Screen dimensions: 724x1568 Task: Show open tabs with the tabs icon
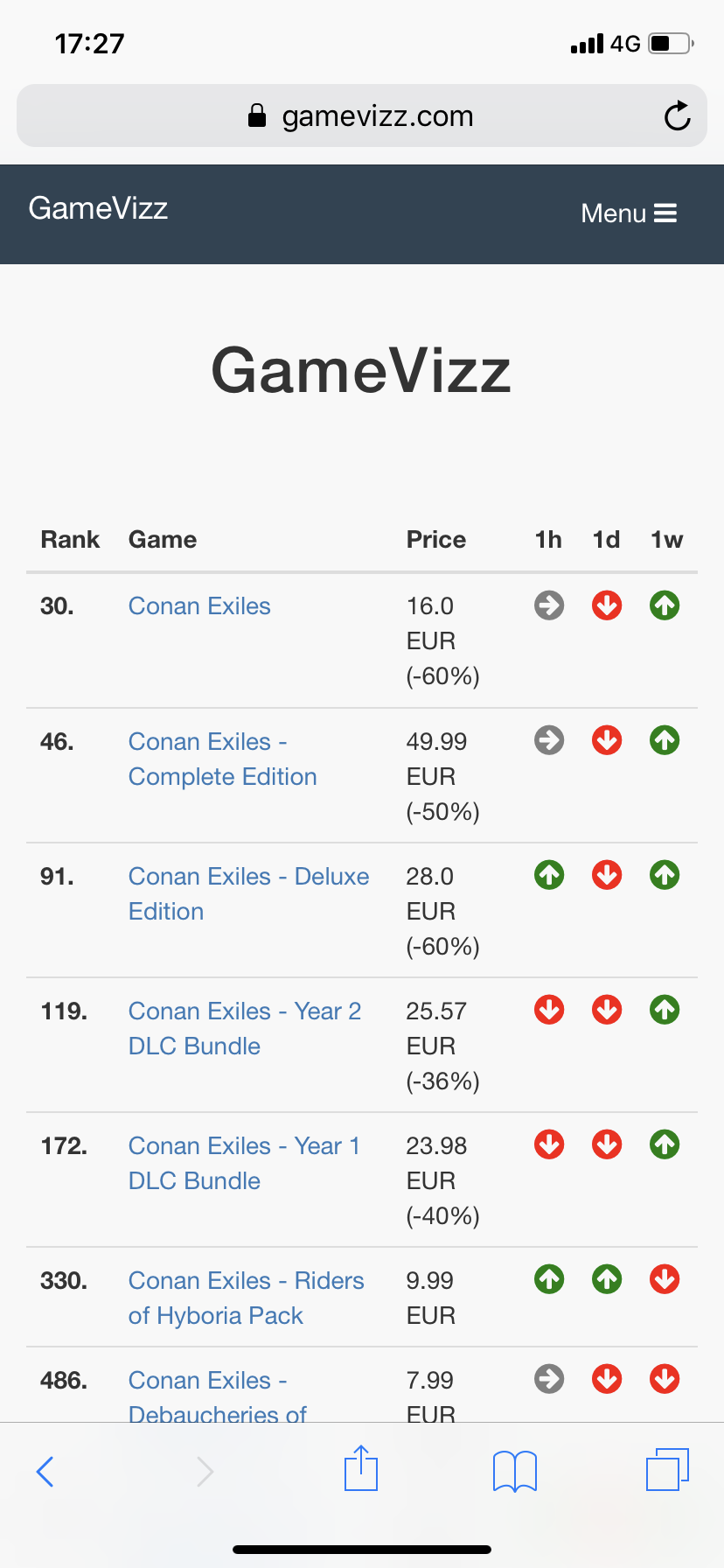pos(667,1469)
